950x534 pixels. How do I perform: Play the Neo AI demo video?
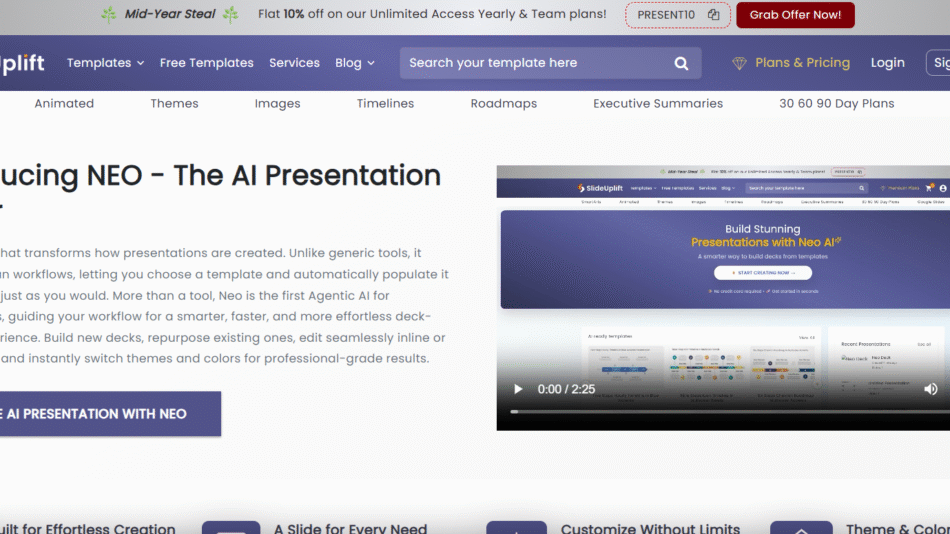point(518,389)
